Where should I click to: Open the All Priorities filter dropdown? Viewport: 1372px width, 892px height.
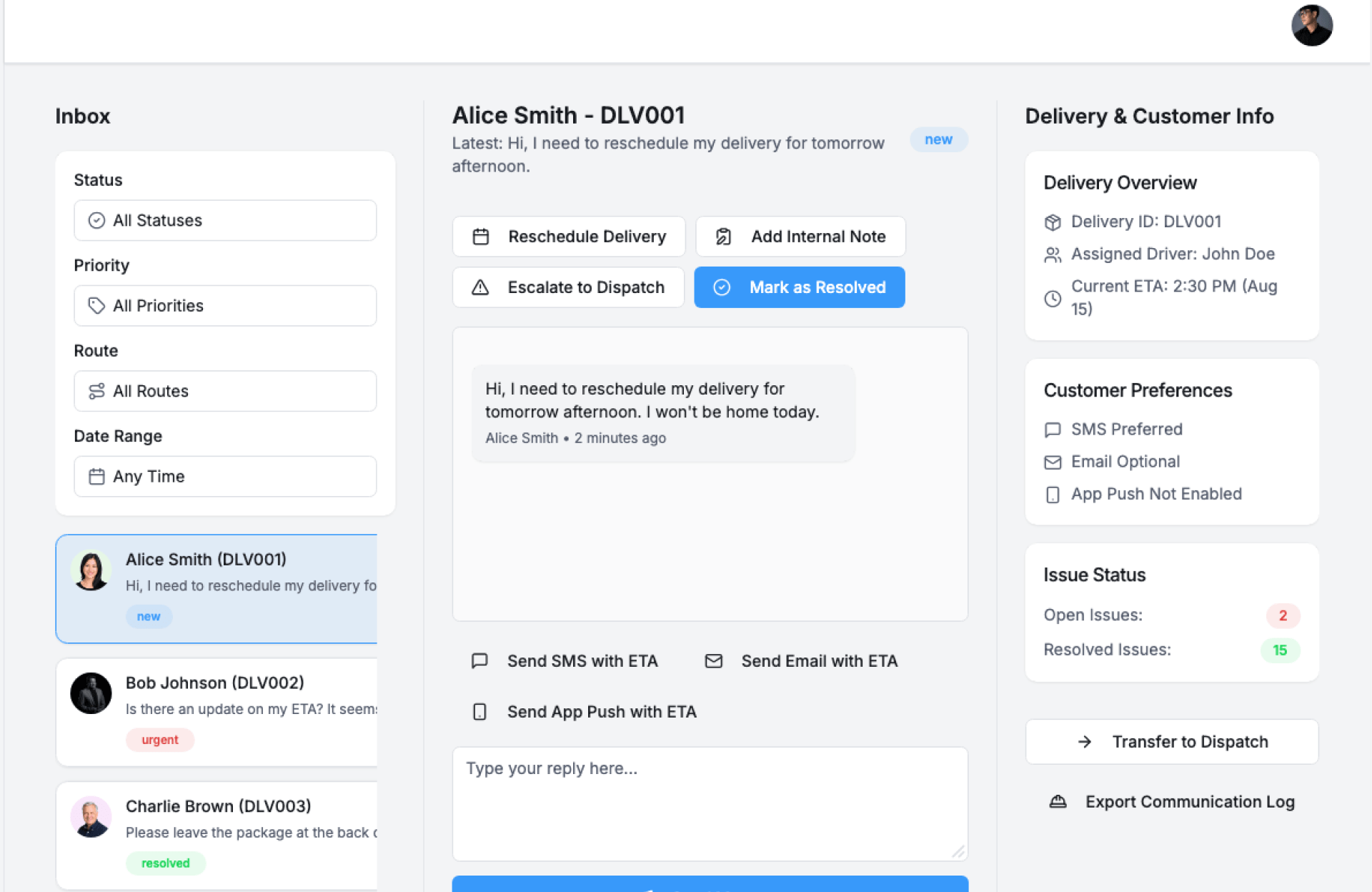[225, 306]
